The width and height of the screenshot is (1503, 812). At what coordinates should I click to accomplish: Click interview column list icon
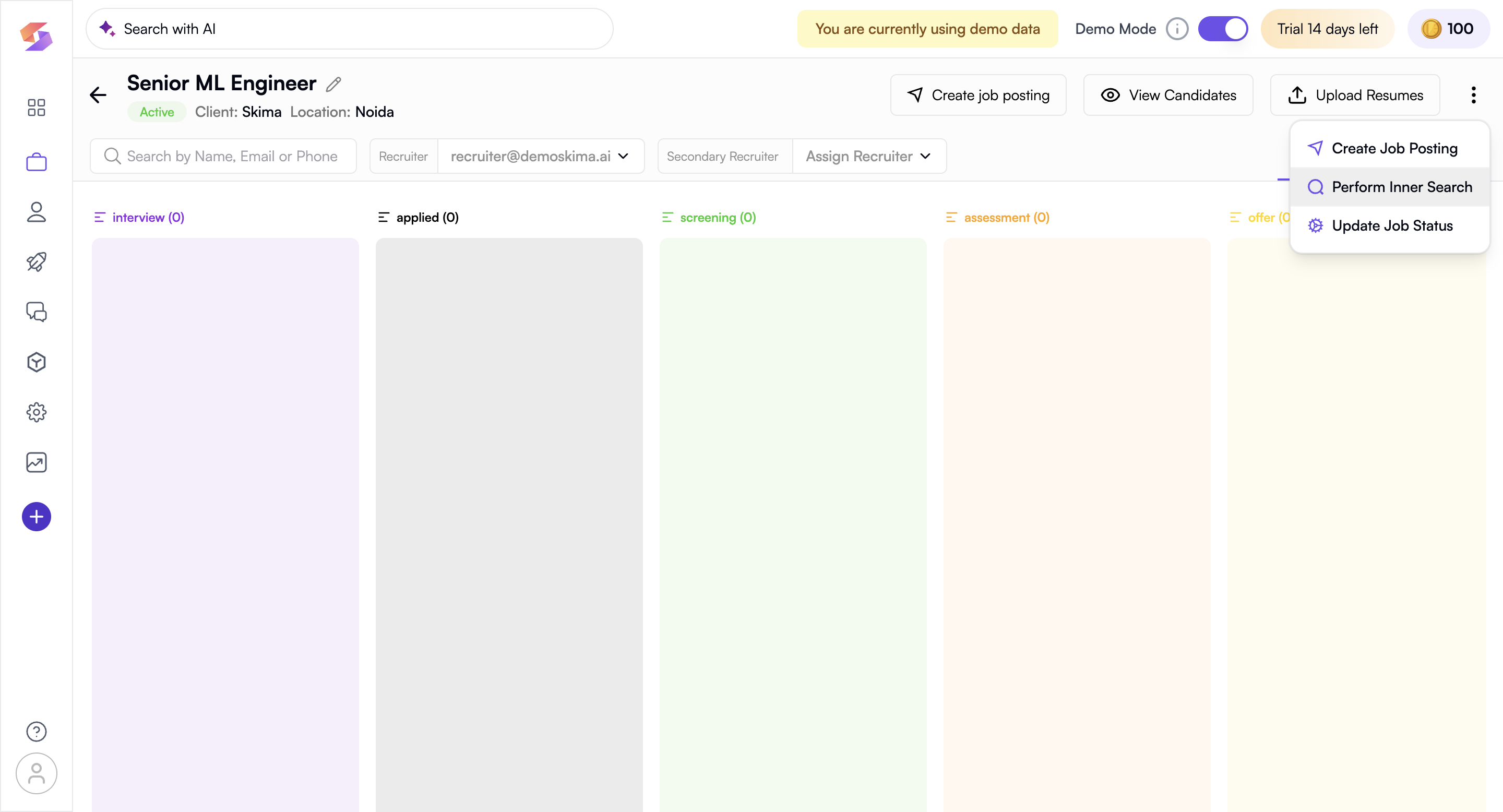(99, 217)
